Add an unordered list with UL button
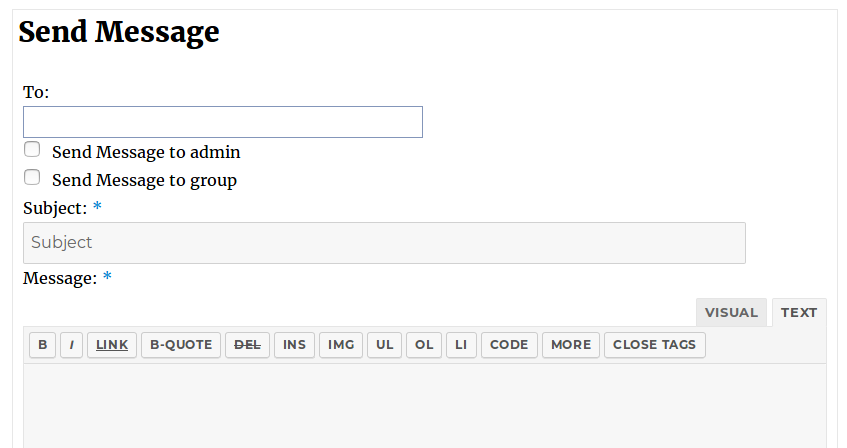The height and width of the screenshot is (448, 847). click(384, 345)
